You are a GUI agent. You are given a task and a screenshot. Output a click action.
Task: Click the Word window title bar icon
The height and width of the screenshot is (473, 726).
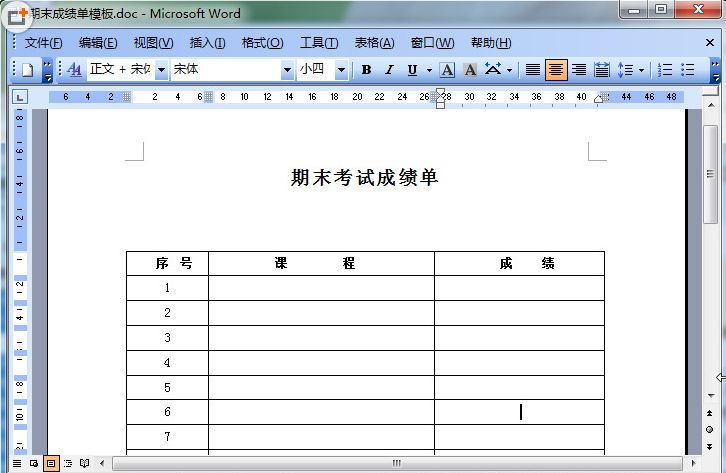17,15
